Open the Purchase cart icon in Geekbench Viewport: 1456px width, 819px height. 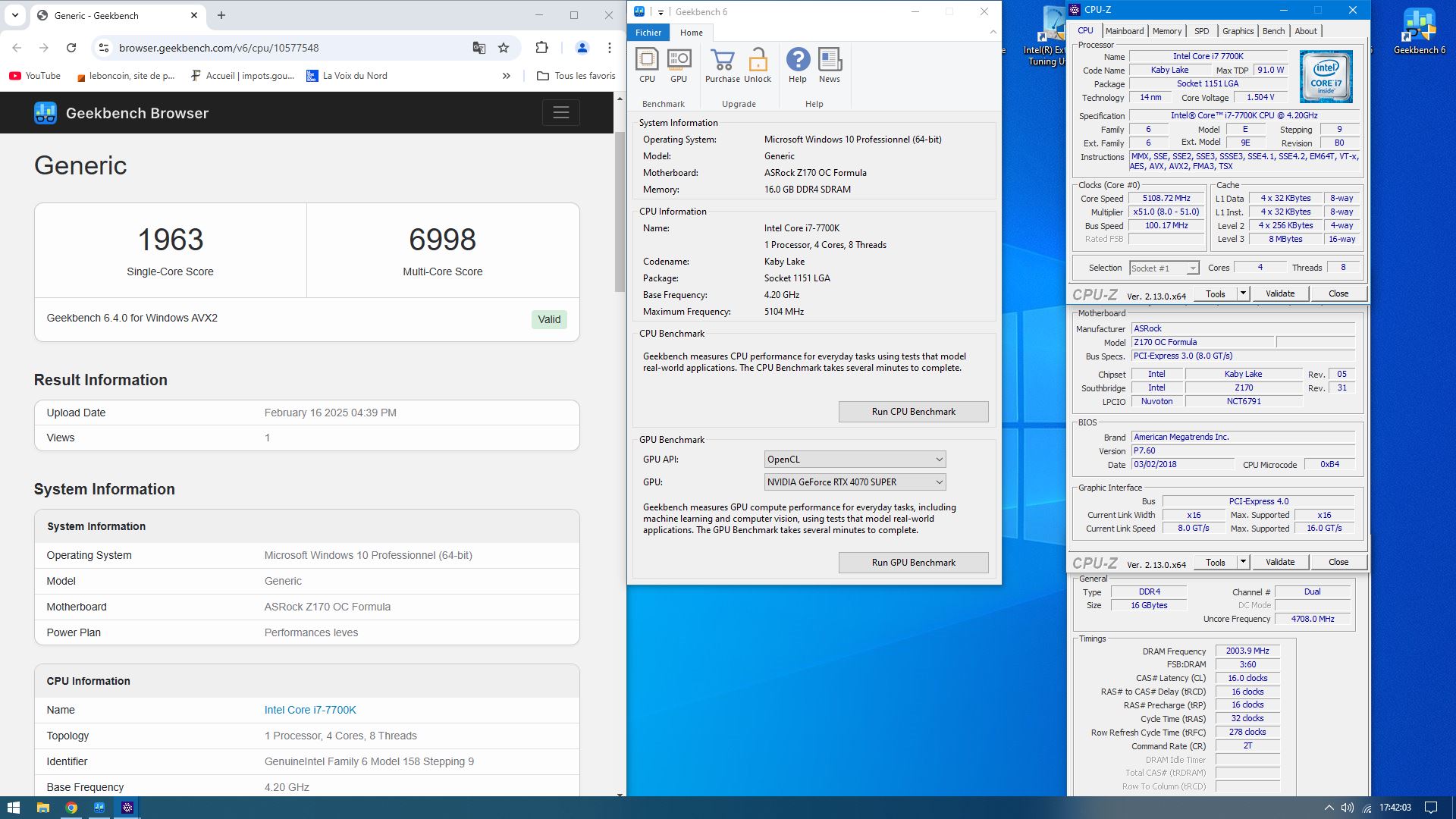(723, 65)
